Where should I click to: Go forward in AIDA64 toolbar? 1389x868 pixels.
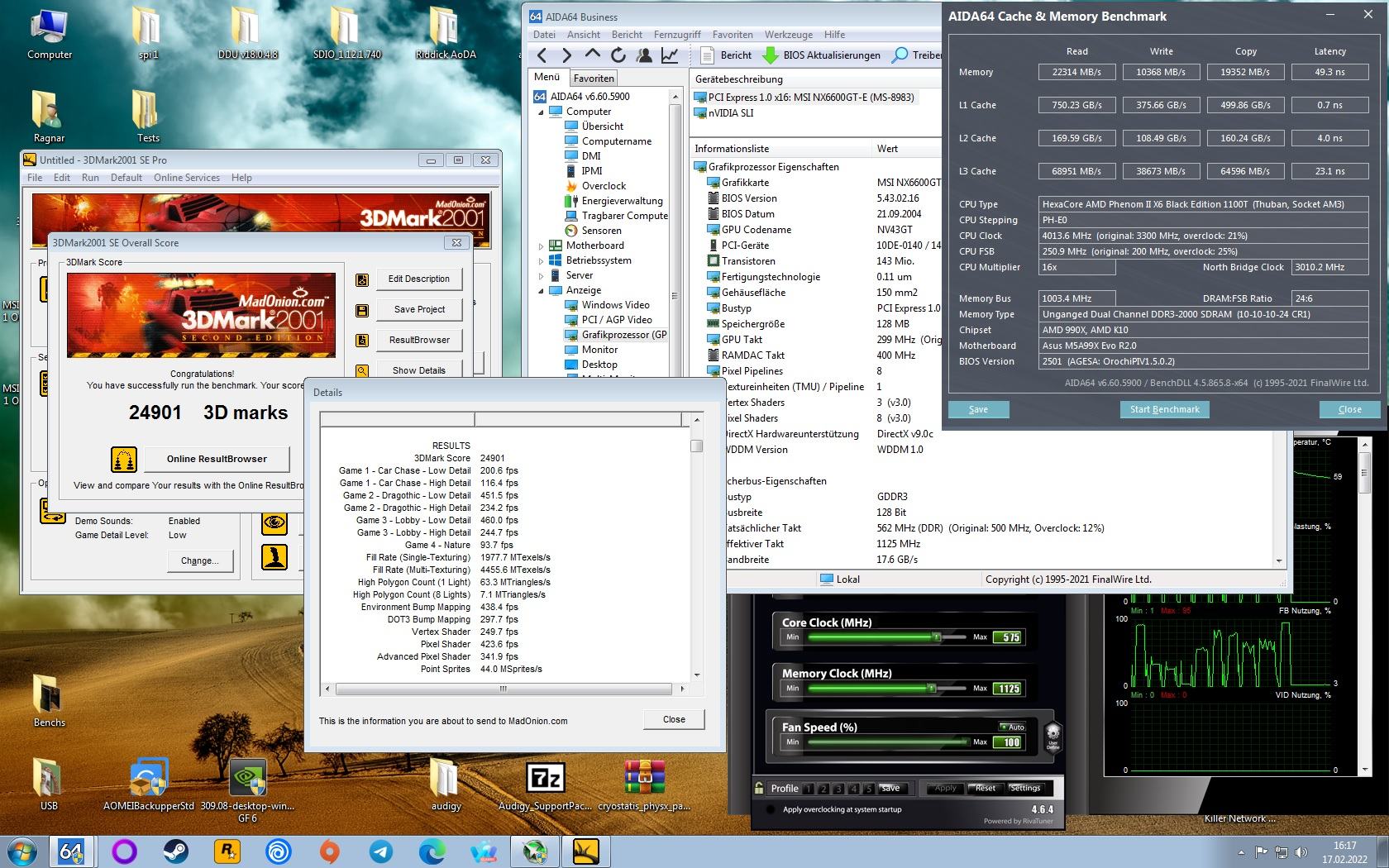click(567, 55)
